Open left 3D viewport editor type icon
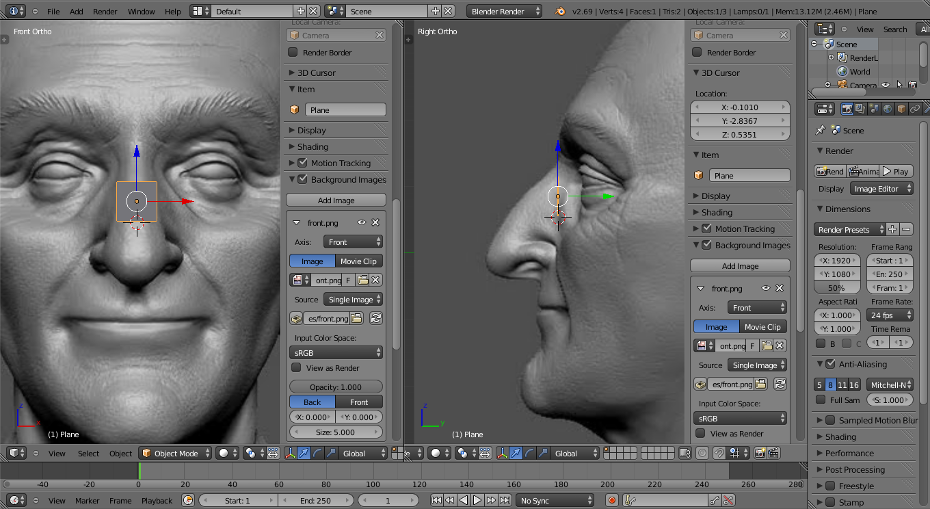930x509 pixels. (x=15, y=453)
